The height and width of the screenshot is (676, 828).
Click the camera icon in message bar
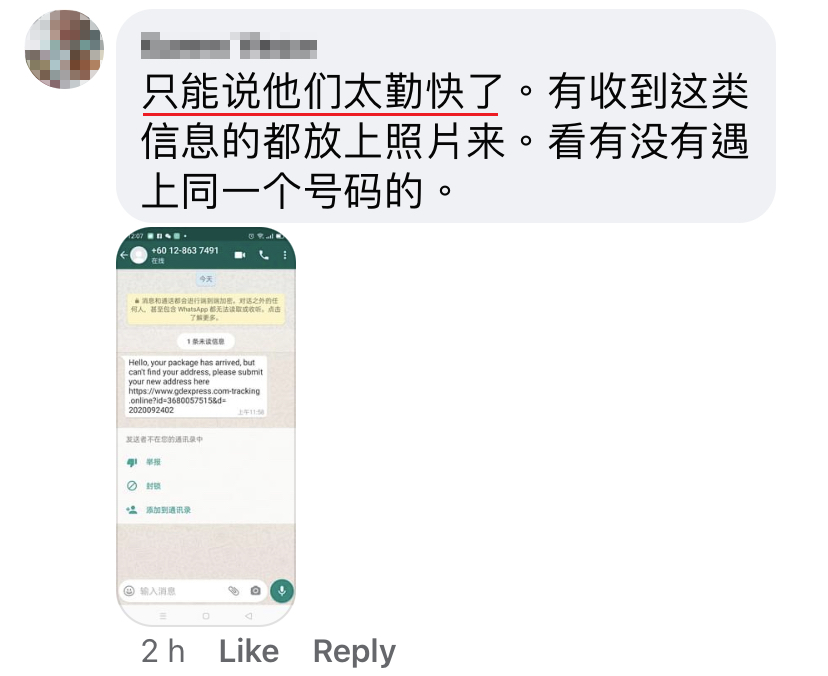(256, 590)
